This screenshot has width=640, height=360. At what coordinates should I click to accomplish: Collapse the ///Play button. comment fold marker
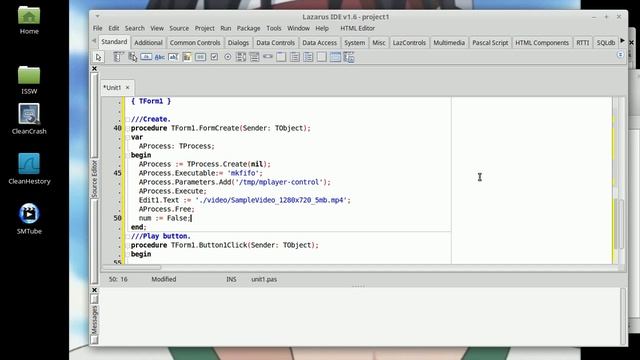128,236
